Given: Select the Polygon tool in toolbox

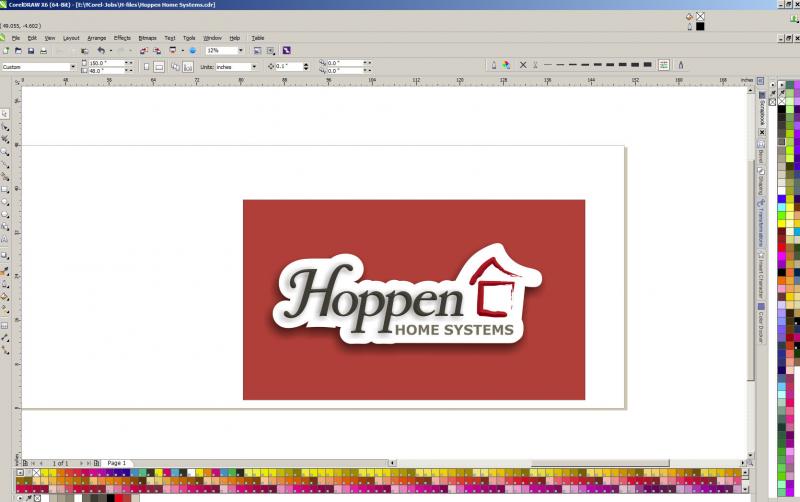Looking at the screenshot, I should [5, 214].
